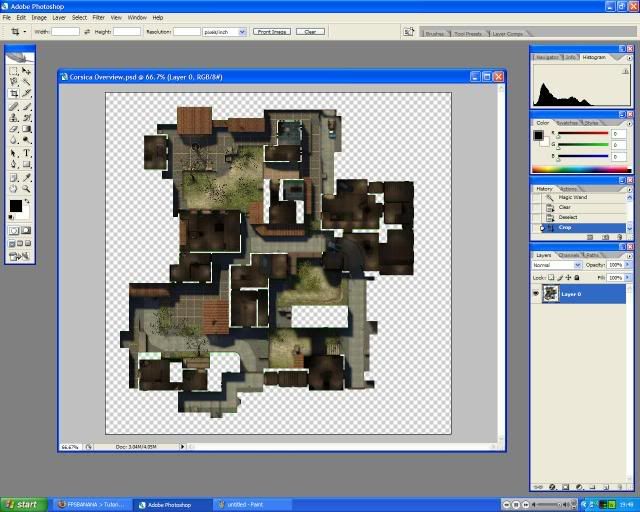Screen dimensions: 640x512
Task: Select the Eraser tool
Action: point(14,129)
